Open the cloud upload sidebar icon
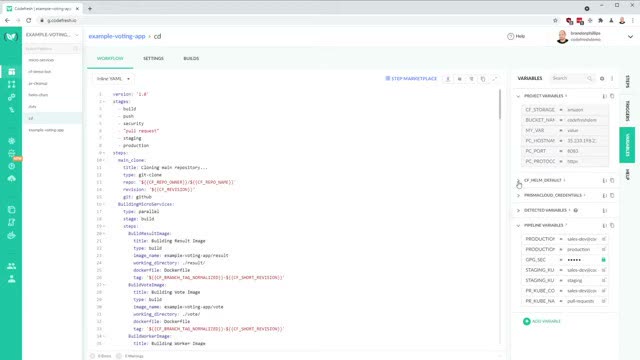 click(x=11, y=178)
